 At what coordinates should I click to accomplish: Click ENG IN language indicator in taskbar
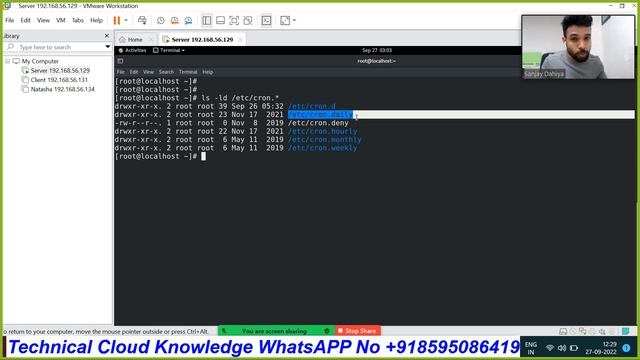531,348
